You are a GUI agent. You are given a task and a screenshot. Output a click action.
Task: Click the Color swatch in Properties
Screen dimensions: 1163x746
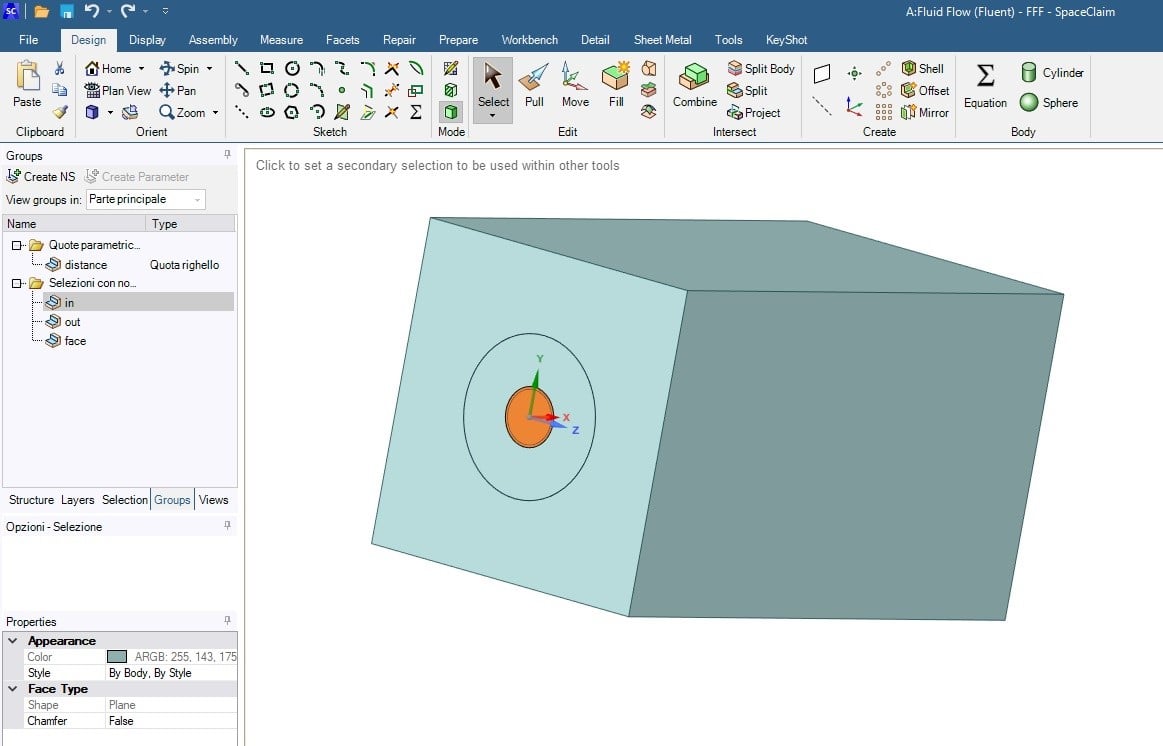(x=116, y=657)
